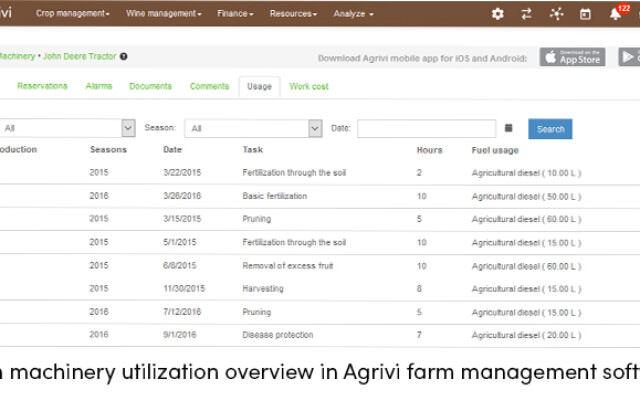Click the Hours column header
The height and width of the screenshot is (400, 640).
click(429, 150)
